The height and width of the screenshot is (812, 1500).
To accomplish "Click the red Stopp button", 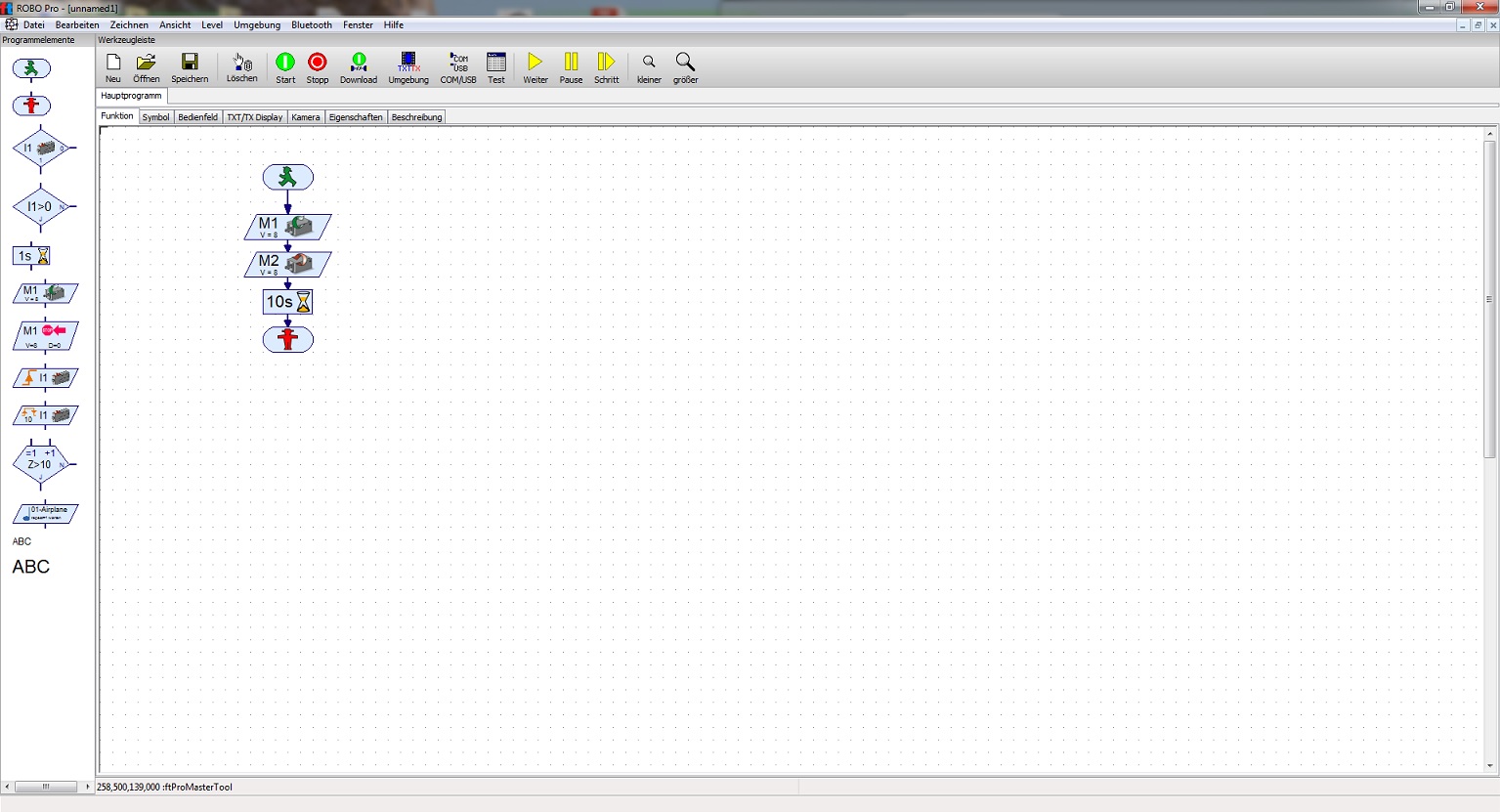I will 318,64.
